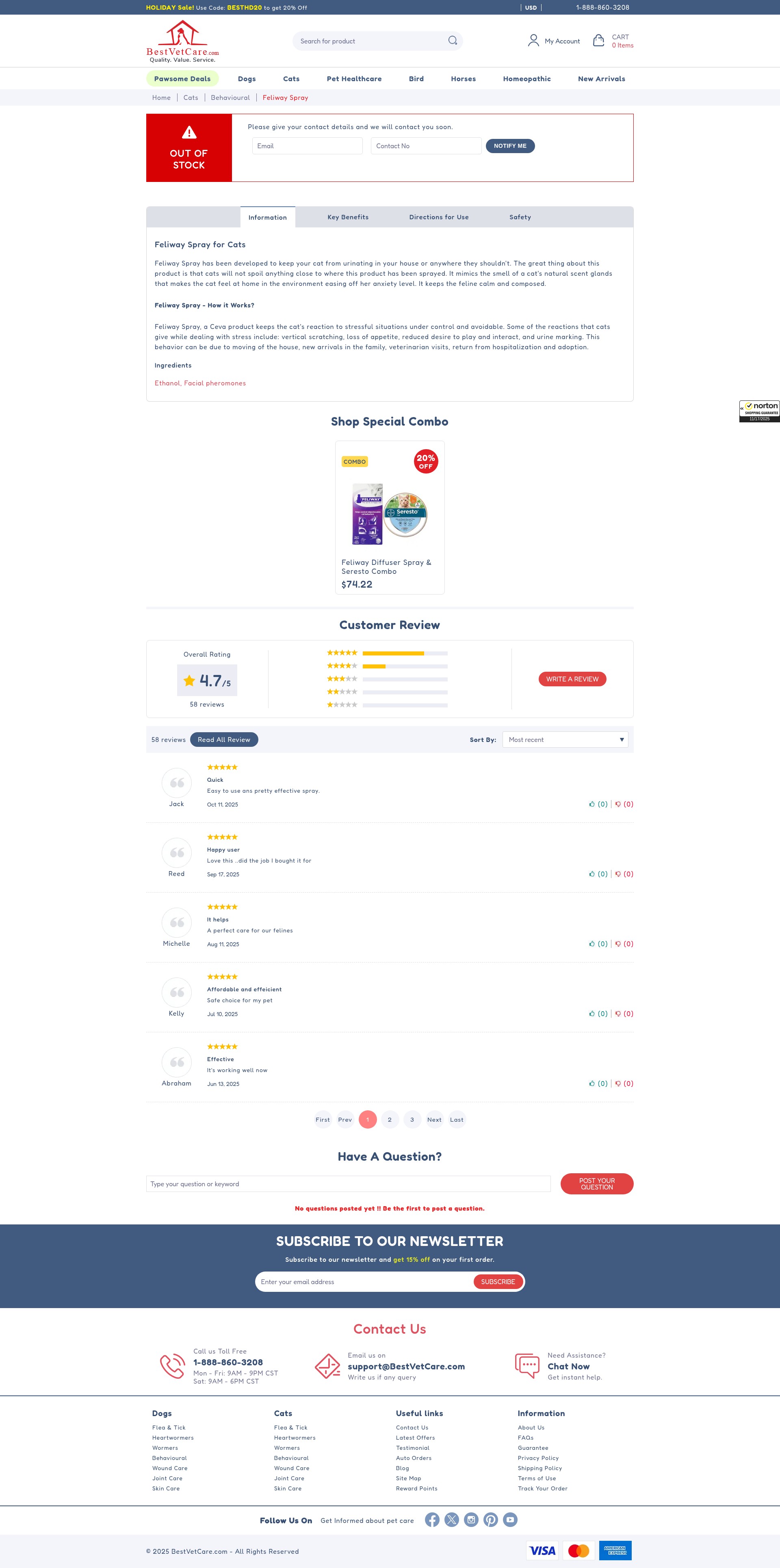Image resolution: width=780 pixels, height=1568 pixels.
Task: Open the Homeopathic menu
Action: 526,78
